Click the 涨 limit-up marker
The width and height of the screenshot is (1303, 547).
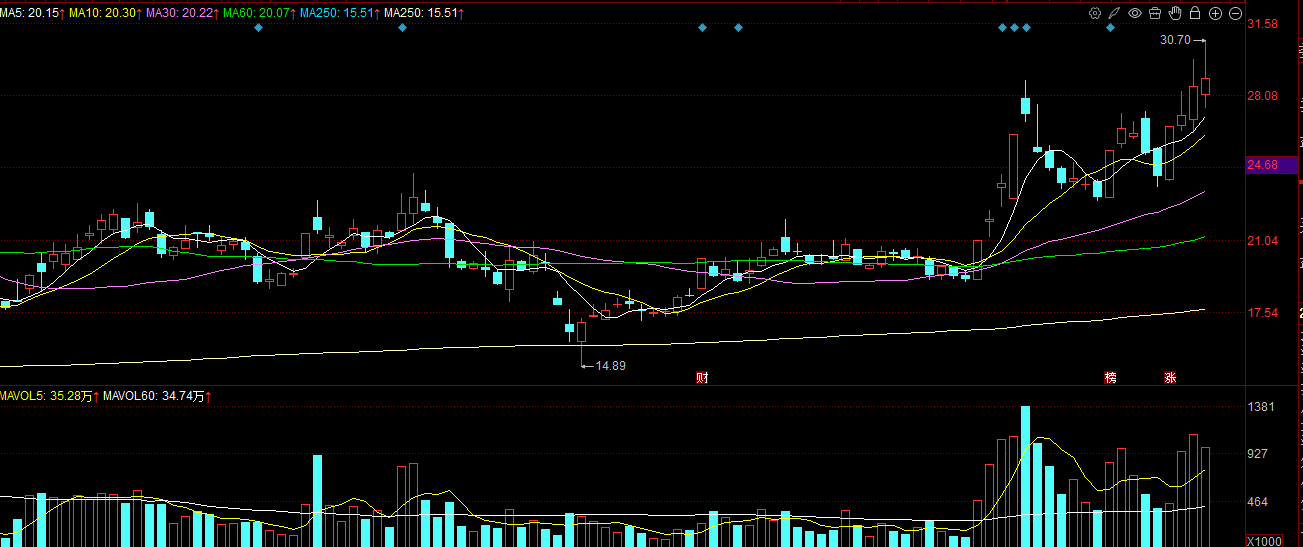(x=1170, y=378)
